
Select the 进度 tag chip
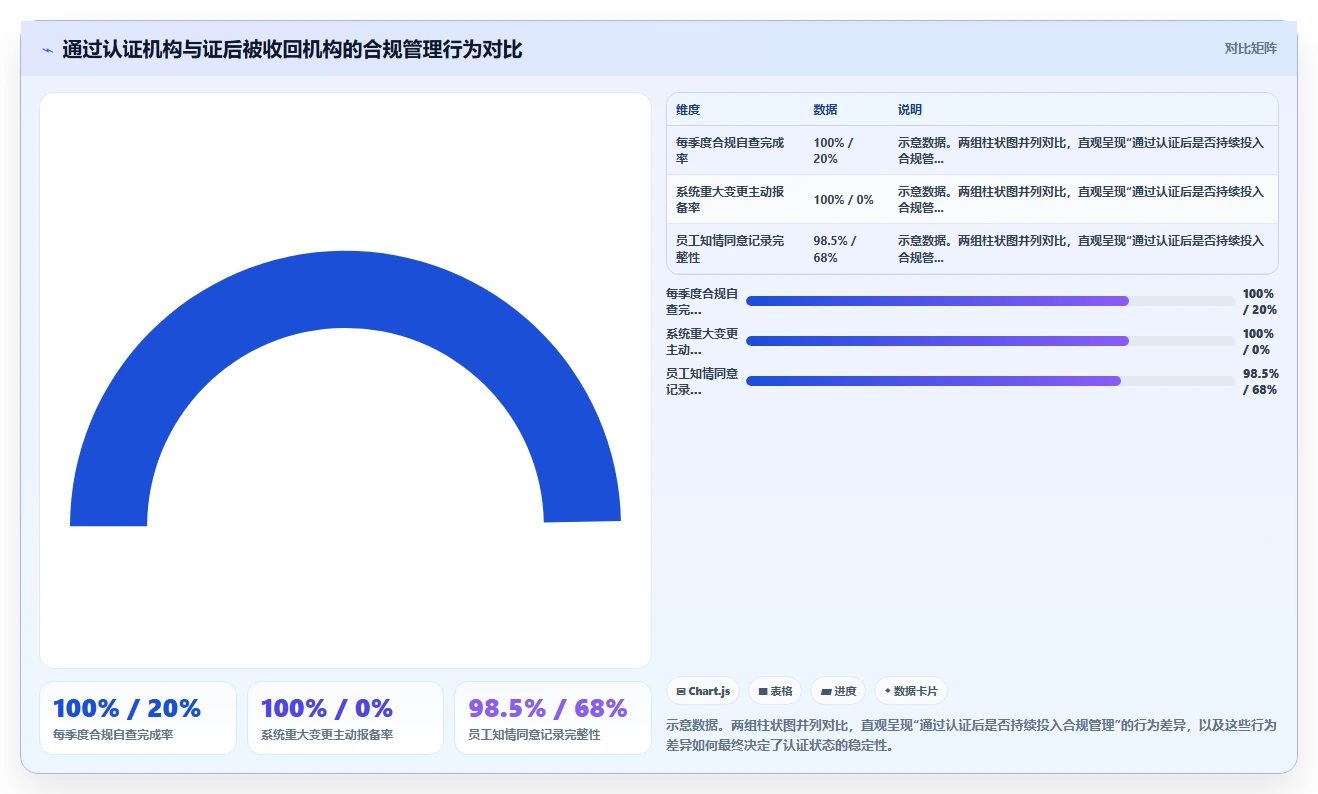pyautogui.click(x=838, y=691)
